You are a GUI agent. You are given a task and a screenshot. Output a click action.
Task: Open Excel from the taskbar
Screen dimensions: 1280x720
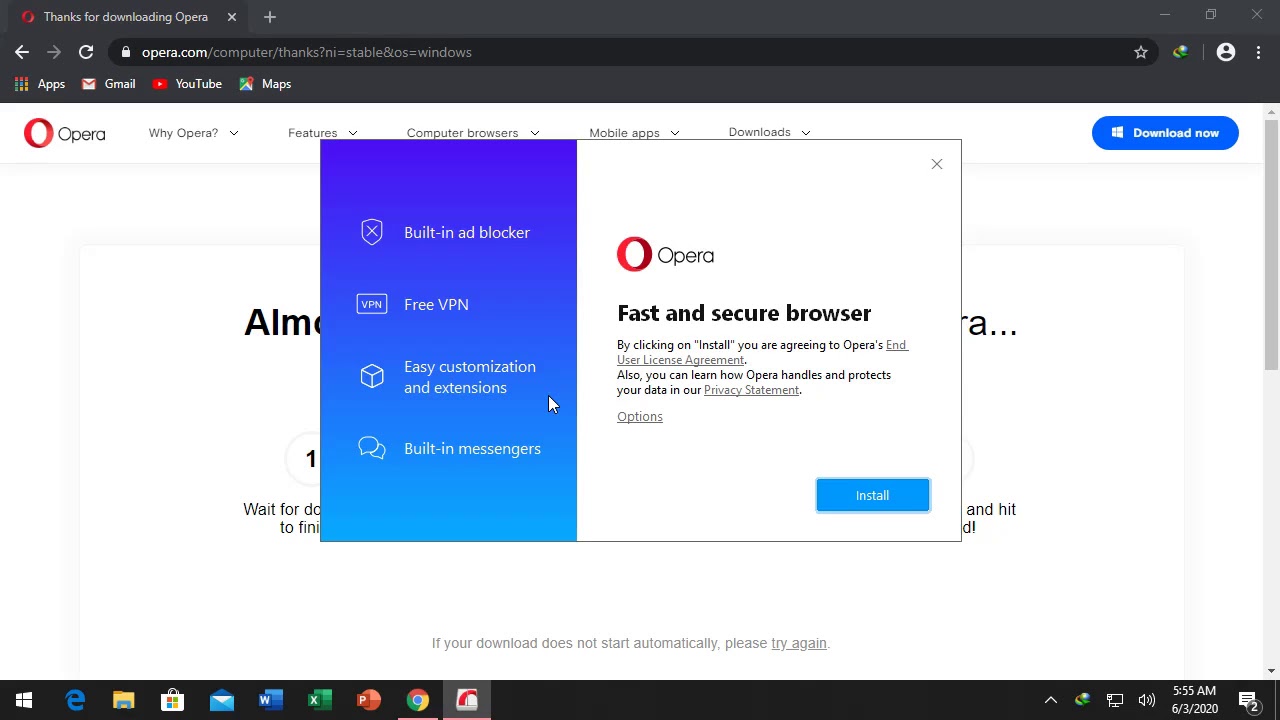click(x=319, y=700)
